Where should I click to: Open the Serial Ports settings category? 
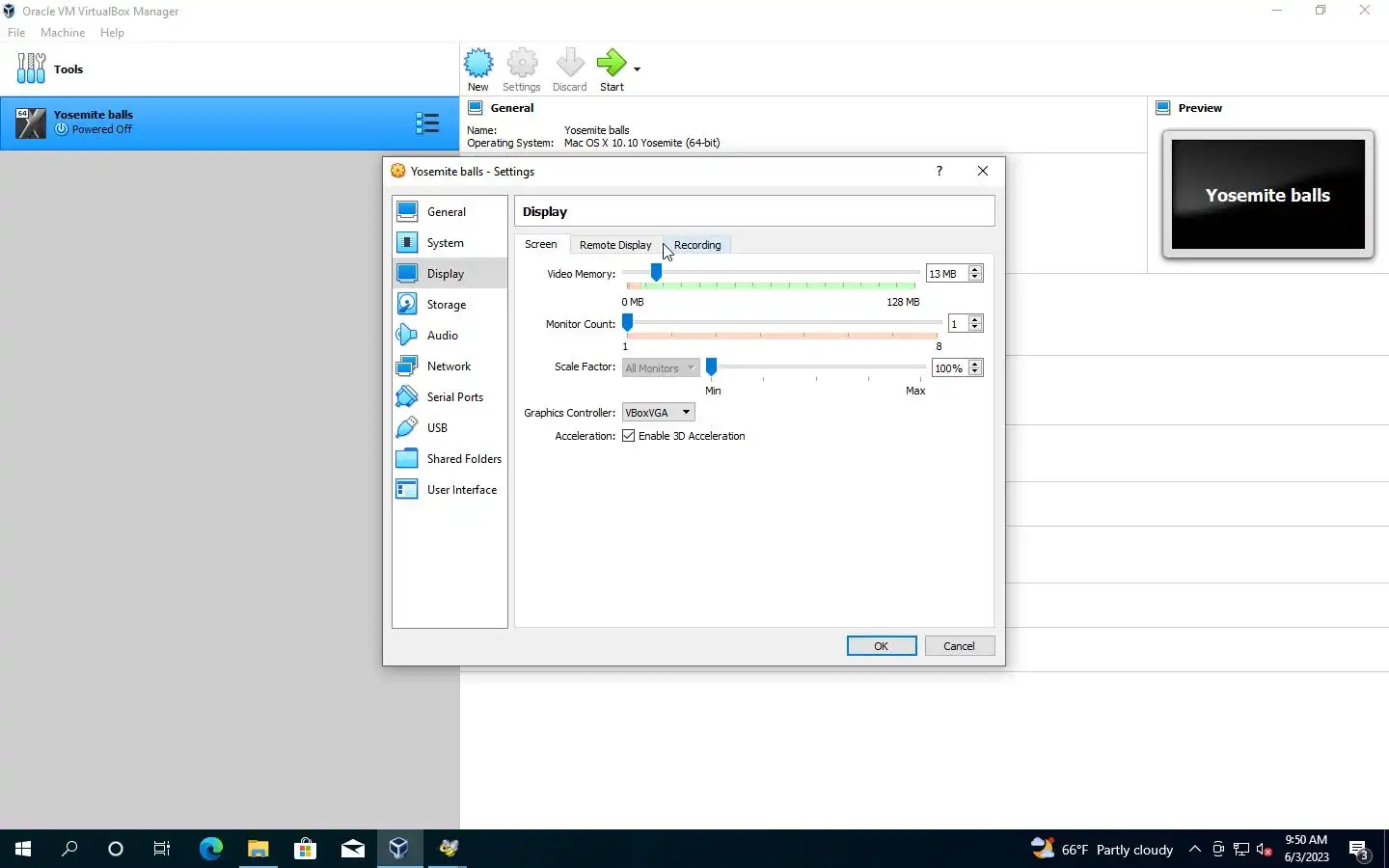click(x=449, y=397)
